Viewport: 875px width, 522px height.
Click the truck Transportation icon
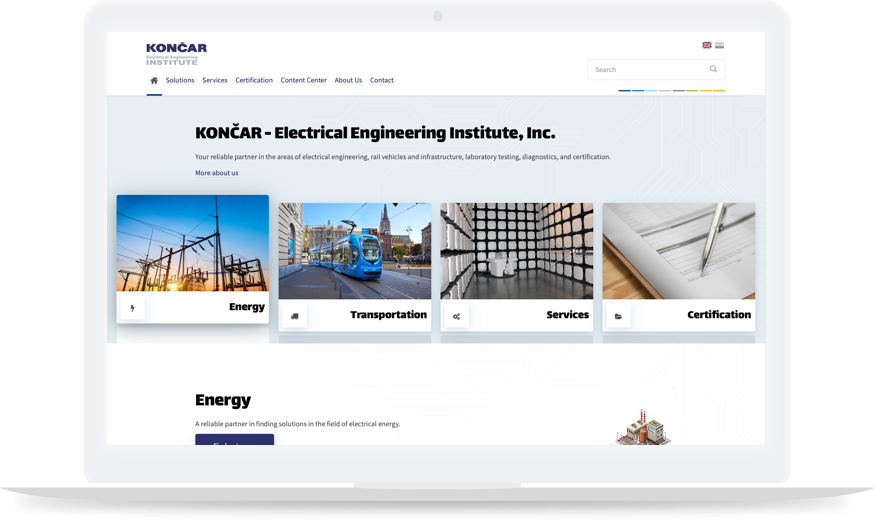(295, 316)
